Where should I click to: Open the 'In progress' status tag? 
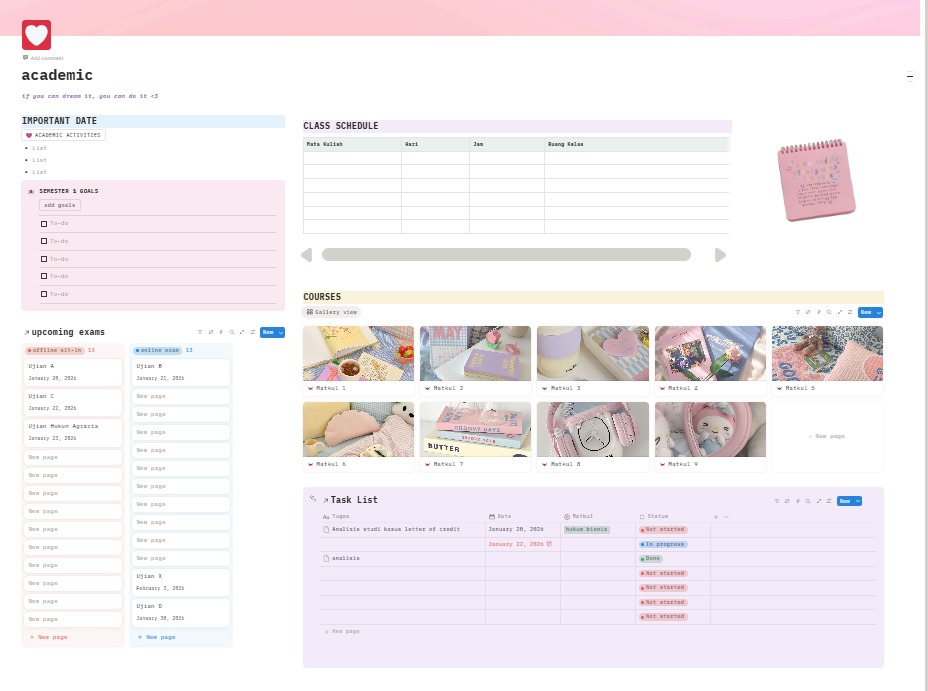[x=663, y=544]
